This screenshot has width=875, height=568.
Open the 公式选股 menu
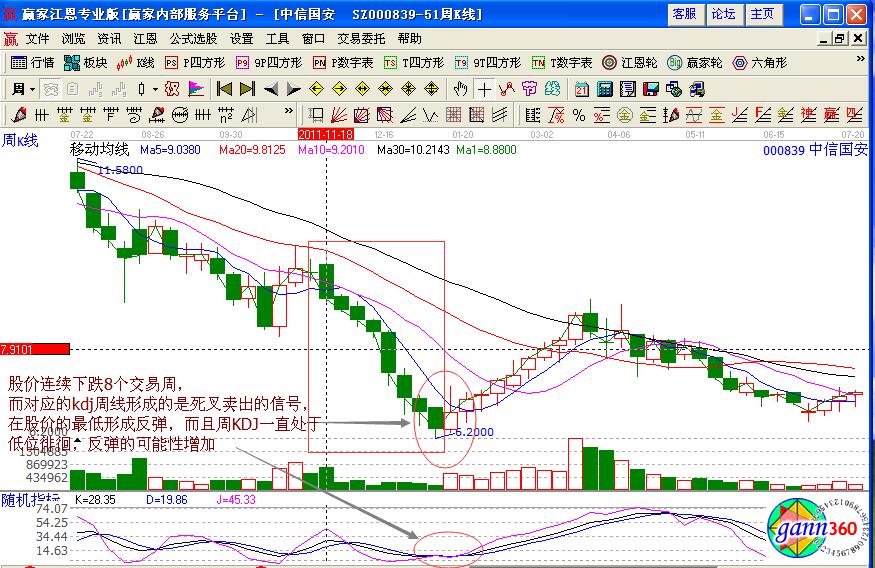point(193,39)
